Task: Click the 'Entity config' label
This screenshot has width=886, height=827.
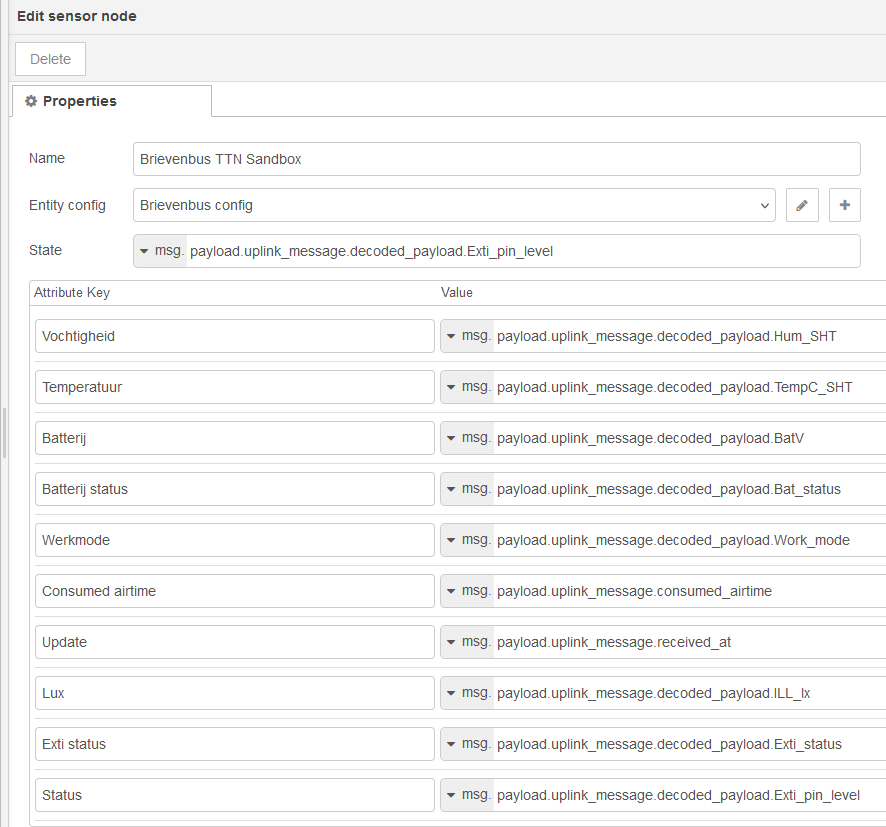Action: click(67, 205)
